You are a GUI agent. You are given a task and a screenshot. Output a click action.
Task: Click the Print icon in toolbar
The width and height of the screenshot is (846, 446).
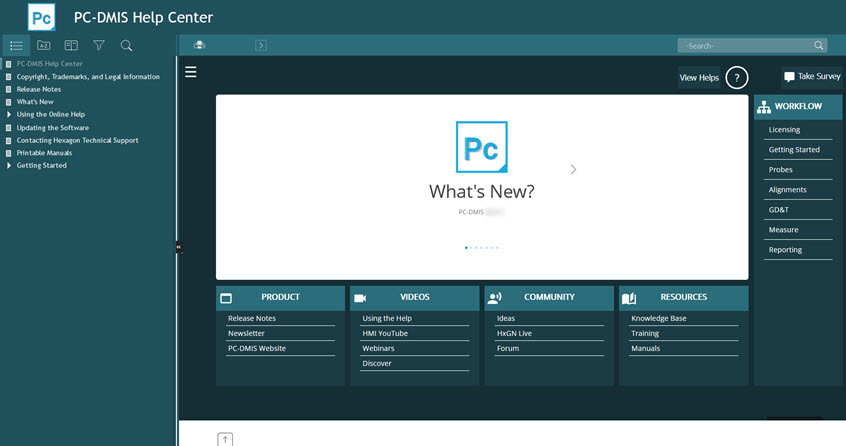200,45
